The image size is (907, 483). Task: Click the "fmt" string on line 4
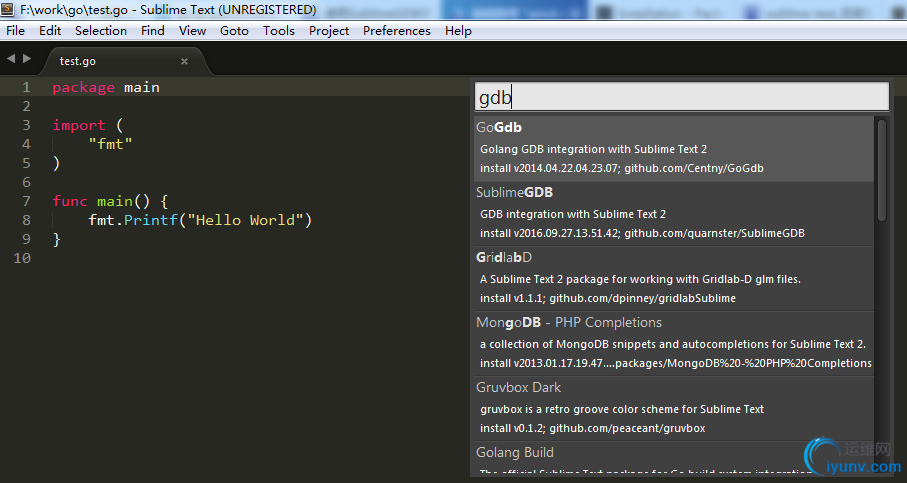pos(110,144)
